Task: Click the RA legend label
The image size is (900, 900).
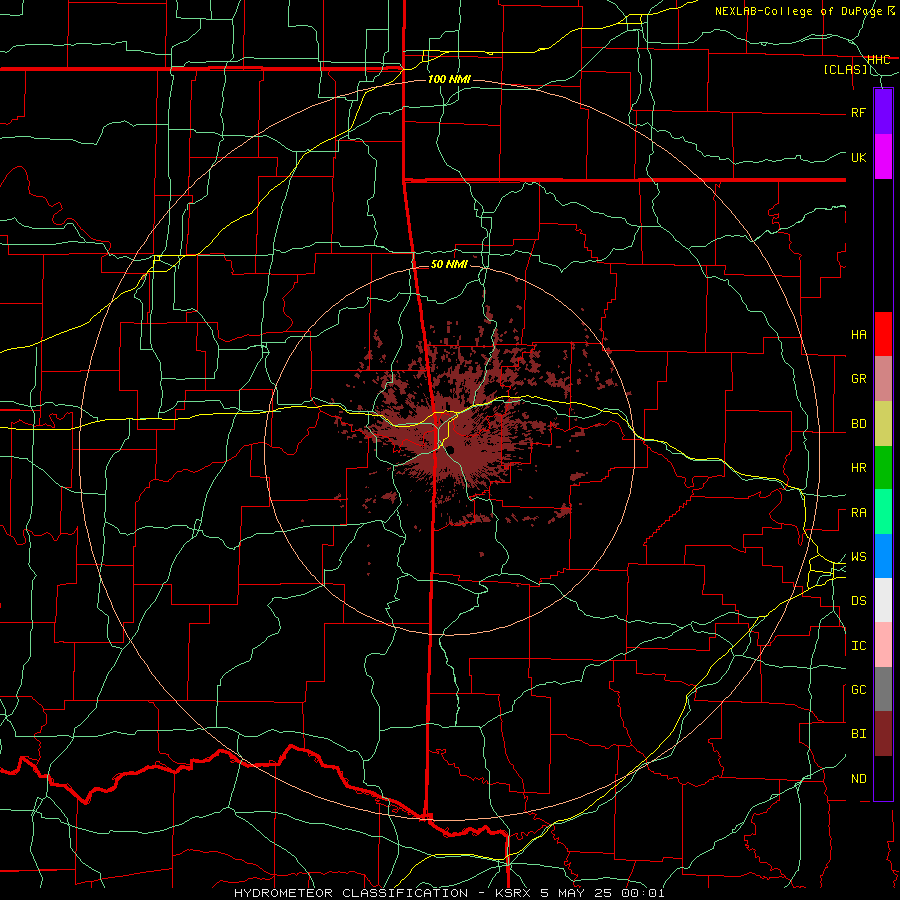Action: (858, 513)
